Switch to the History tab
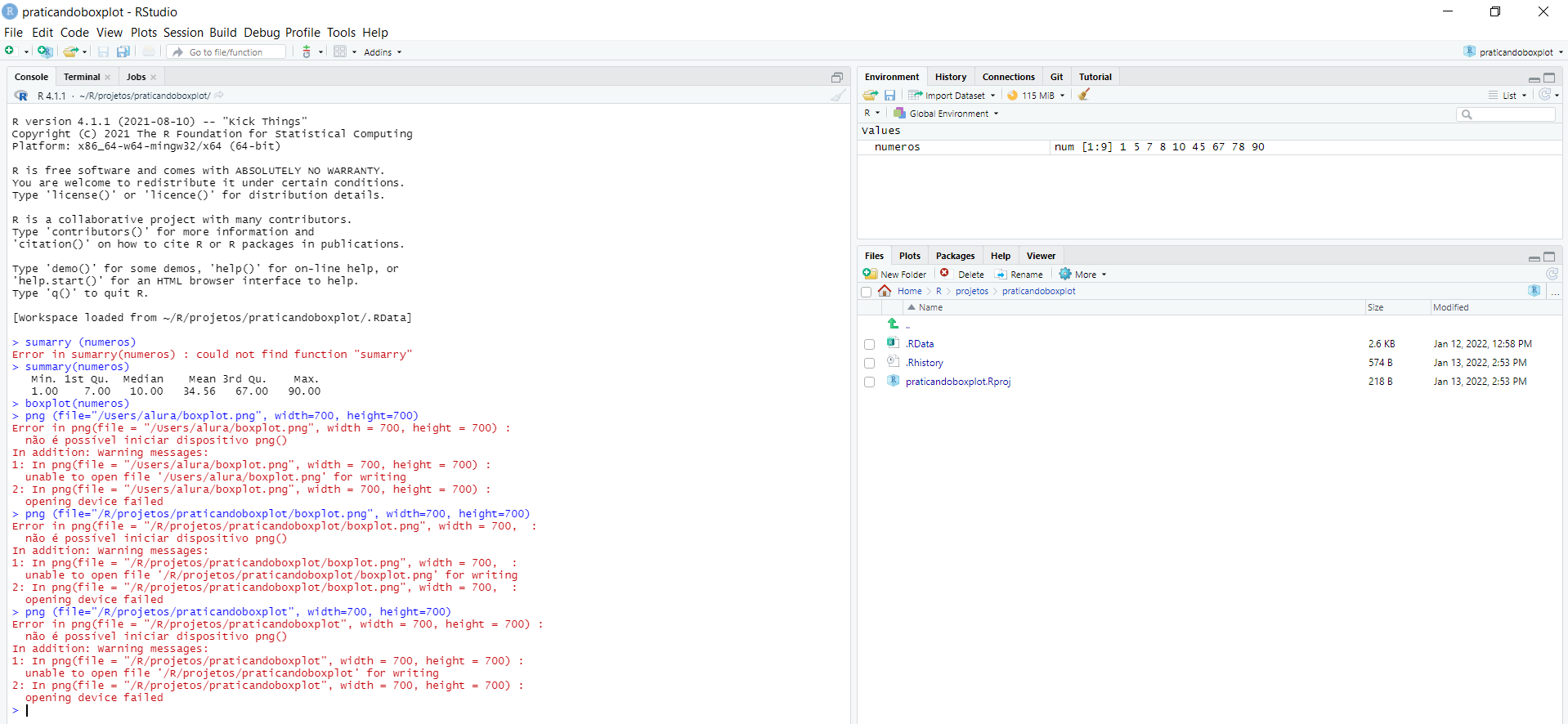Viewport: 1568px width, 724px height. pyautogui.click(x=950, y=77)
